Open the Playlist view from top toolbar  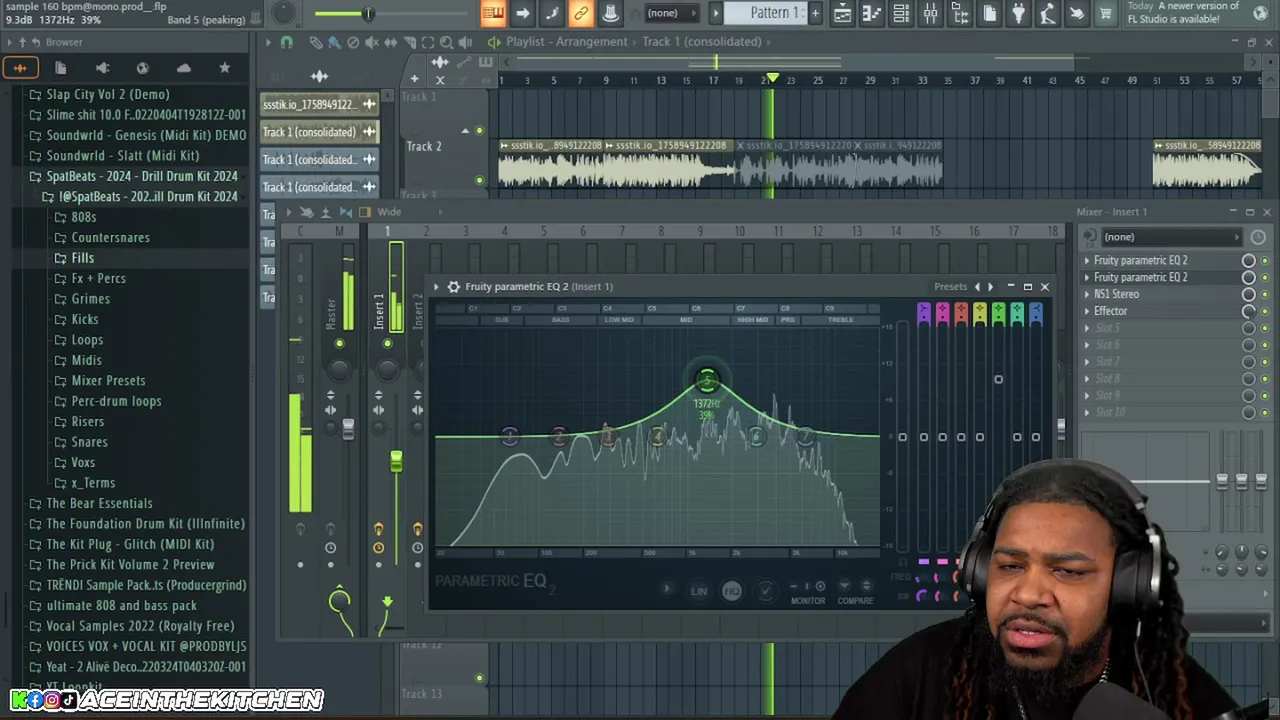[842, 13]
